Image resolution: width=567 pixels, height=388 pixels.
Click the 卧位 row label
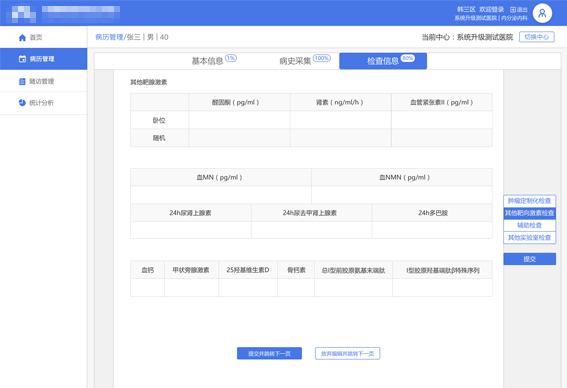(159, 120)
